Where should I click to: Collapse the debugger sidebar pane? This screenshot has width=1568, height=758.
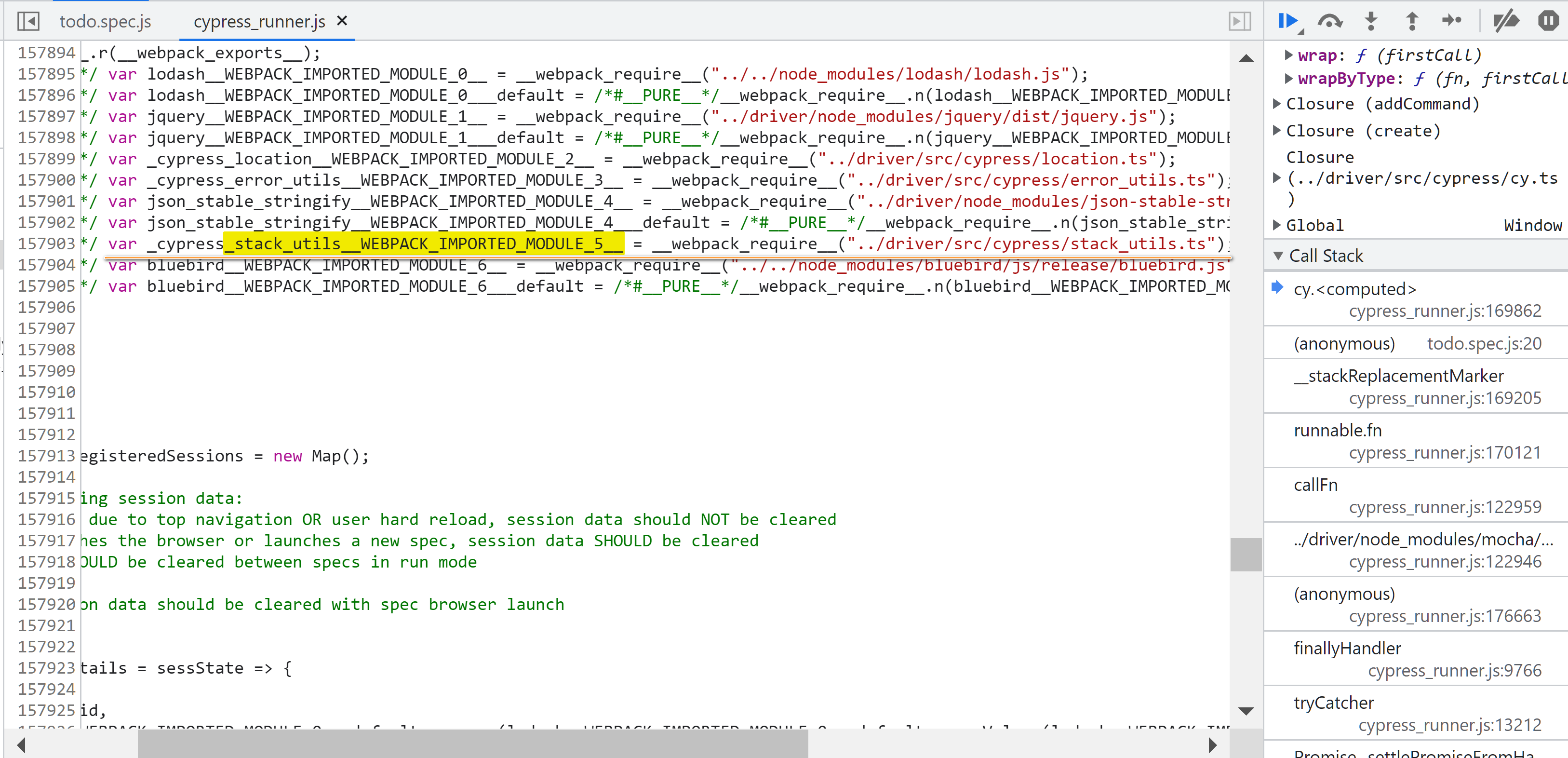coord(1239,21)
